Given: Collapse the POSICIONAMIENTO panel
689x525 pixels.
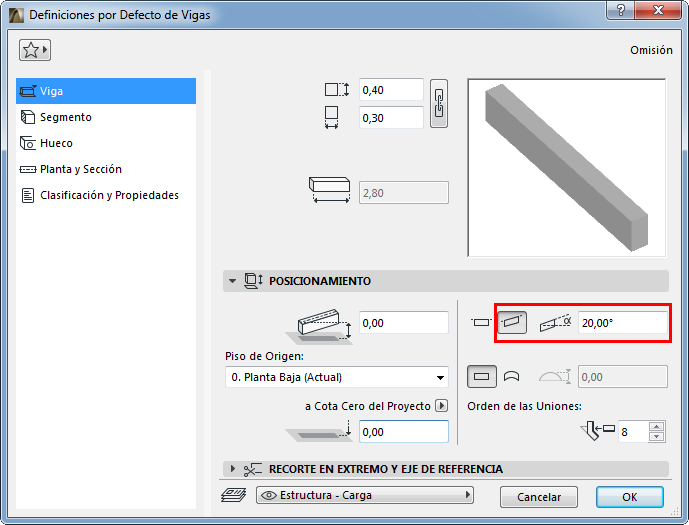Looking at the screenshot, I should (232, 281).
